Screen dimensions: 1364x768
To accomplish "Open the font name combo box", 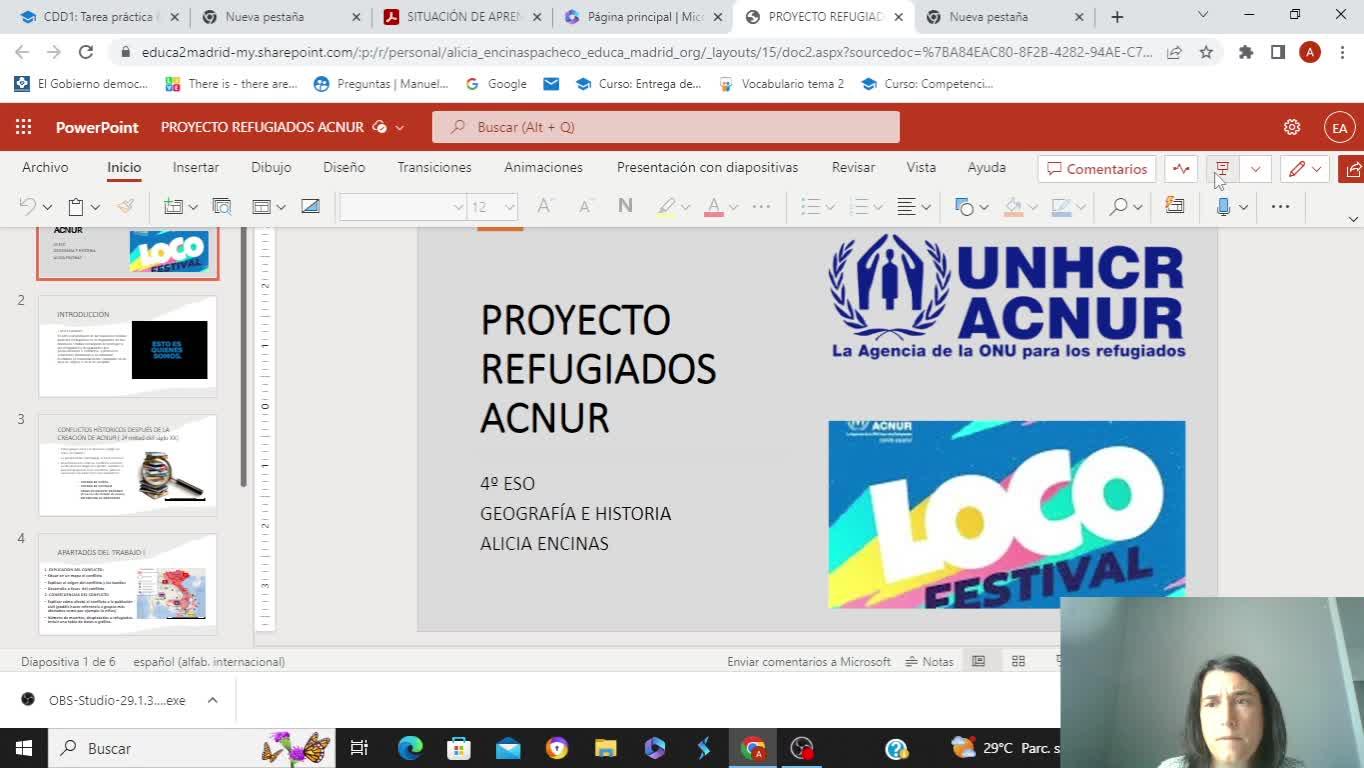I will 403,206.
